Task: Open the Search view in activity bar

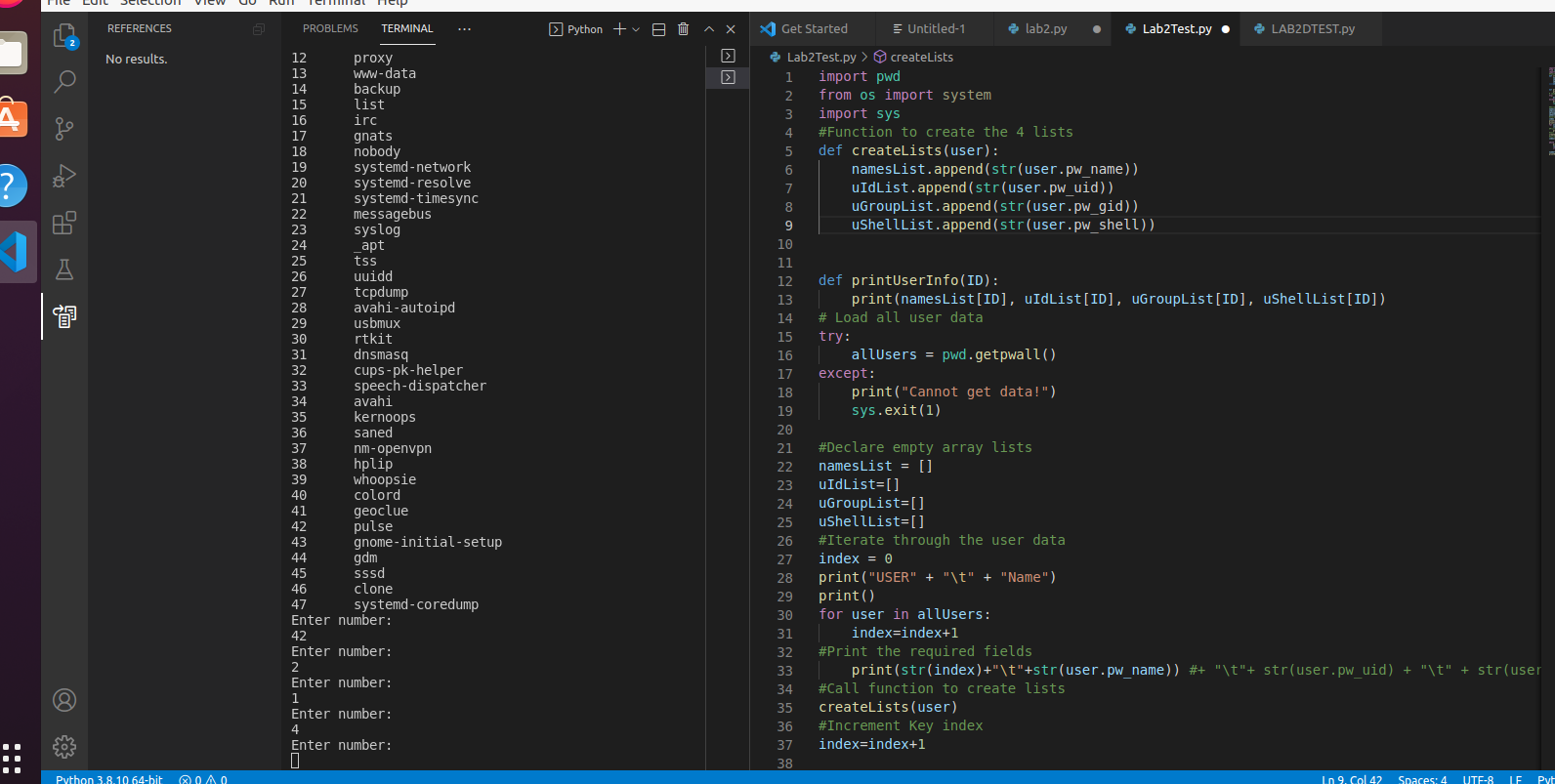Action: pos(64,82)
